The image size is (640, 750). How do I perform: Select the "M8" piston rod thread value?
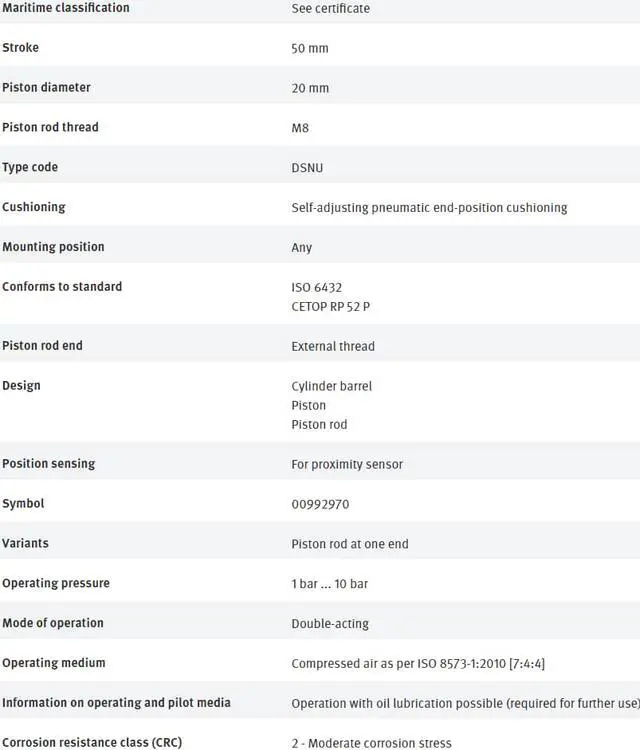tap(301, 128)
